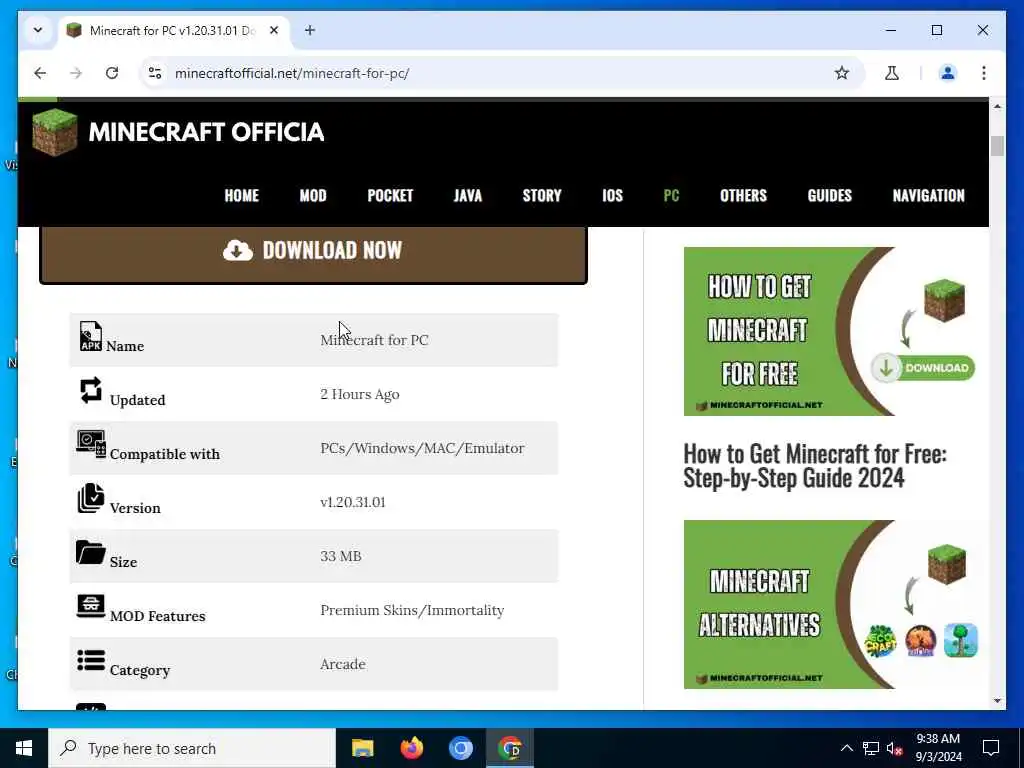Show hidden system tray icons

coord(846,748)
